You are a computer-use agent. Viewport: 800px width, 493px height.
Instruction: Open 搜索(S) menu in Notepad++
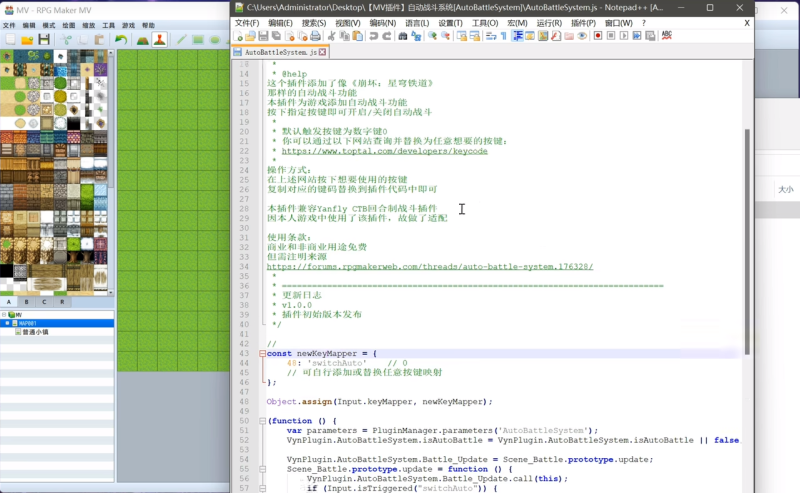(x=314, y=23)
